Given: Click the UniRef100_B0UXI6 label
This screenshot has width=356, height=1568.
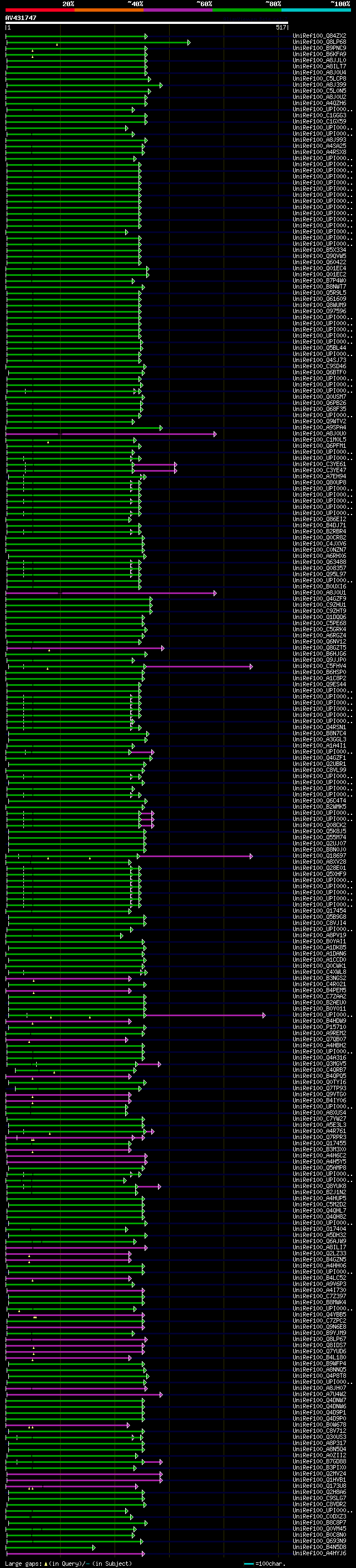Looking at the screenshot, I should click(x=319, y=587).
